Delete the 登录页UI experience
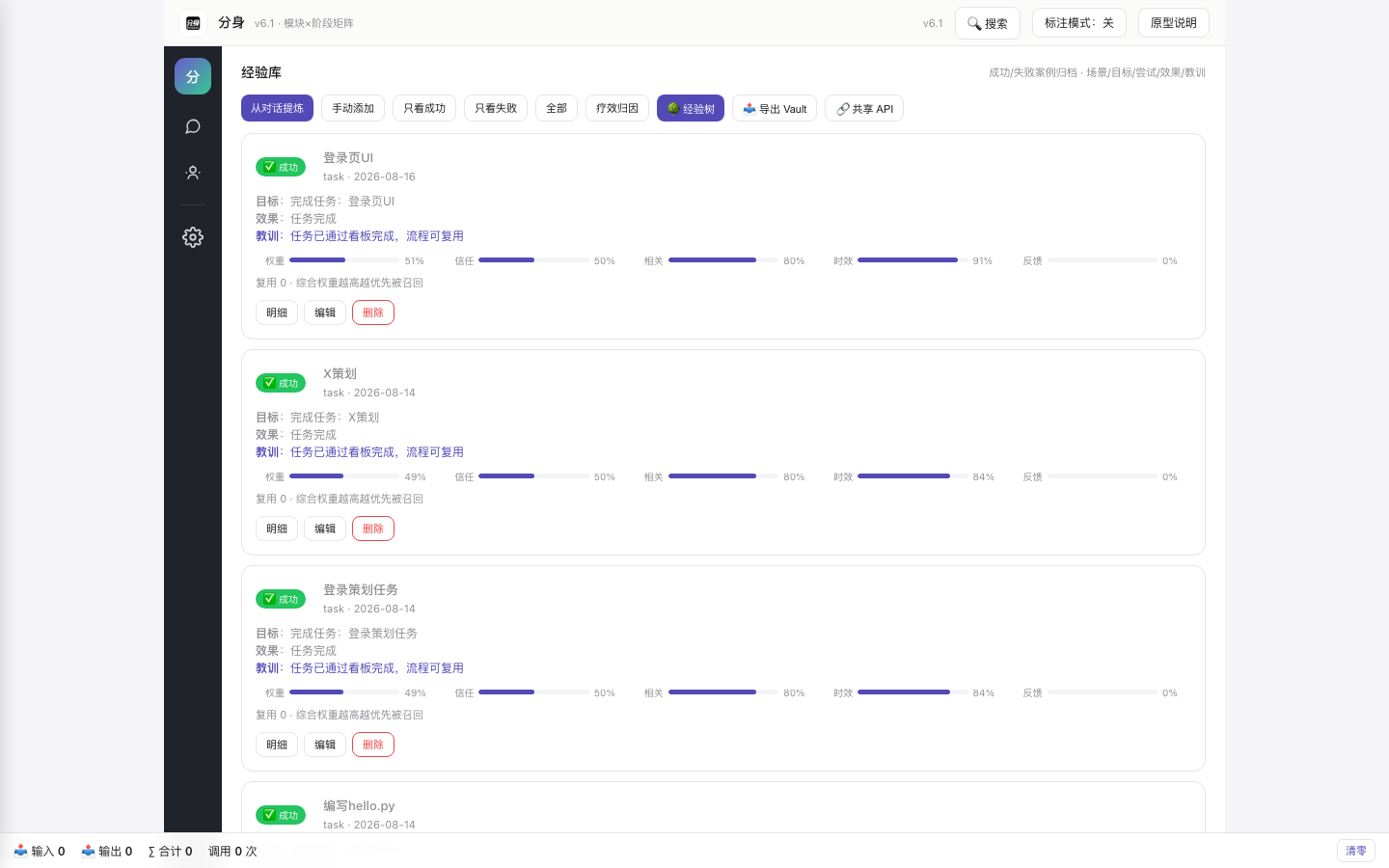 373,312
